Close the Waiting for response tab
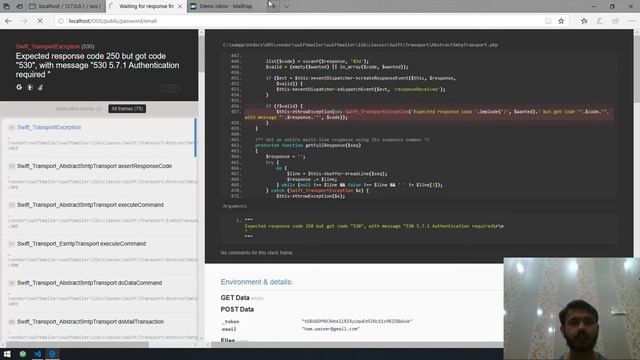 pos(180,6)
